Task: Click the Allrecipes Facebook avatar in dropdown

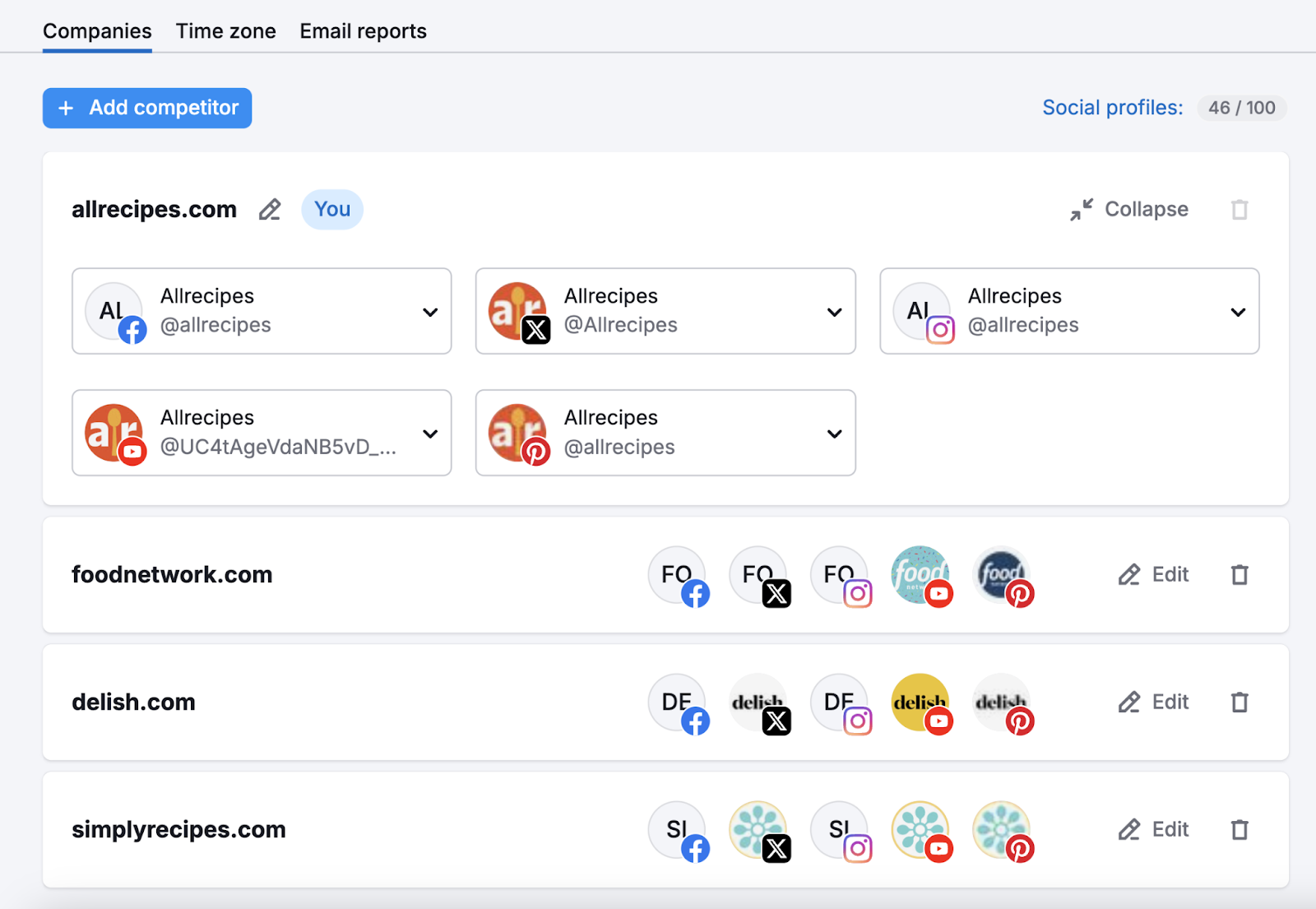Action: point(115,312)
